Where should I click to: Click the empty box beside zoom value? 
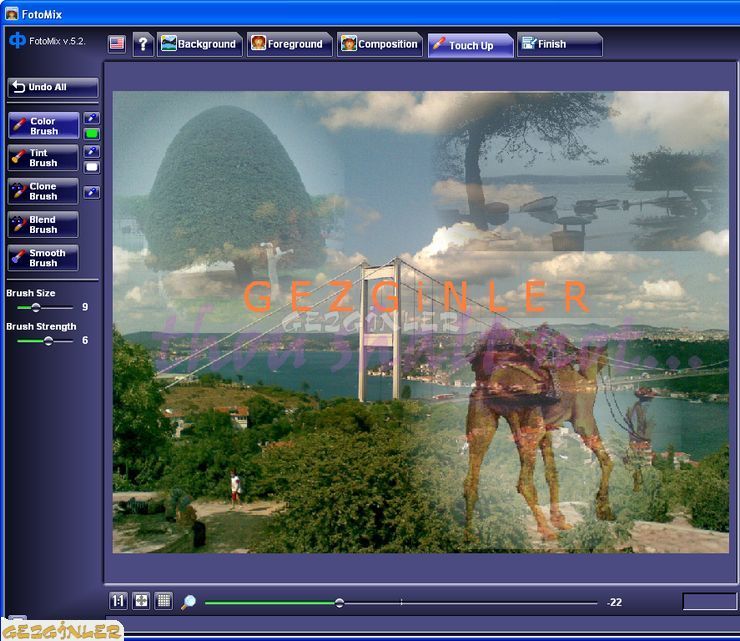[710, 601]
